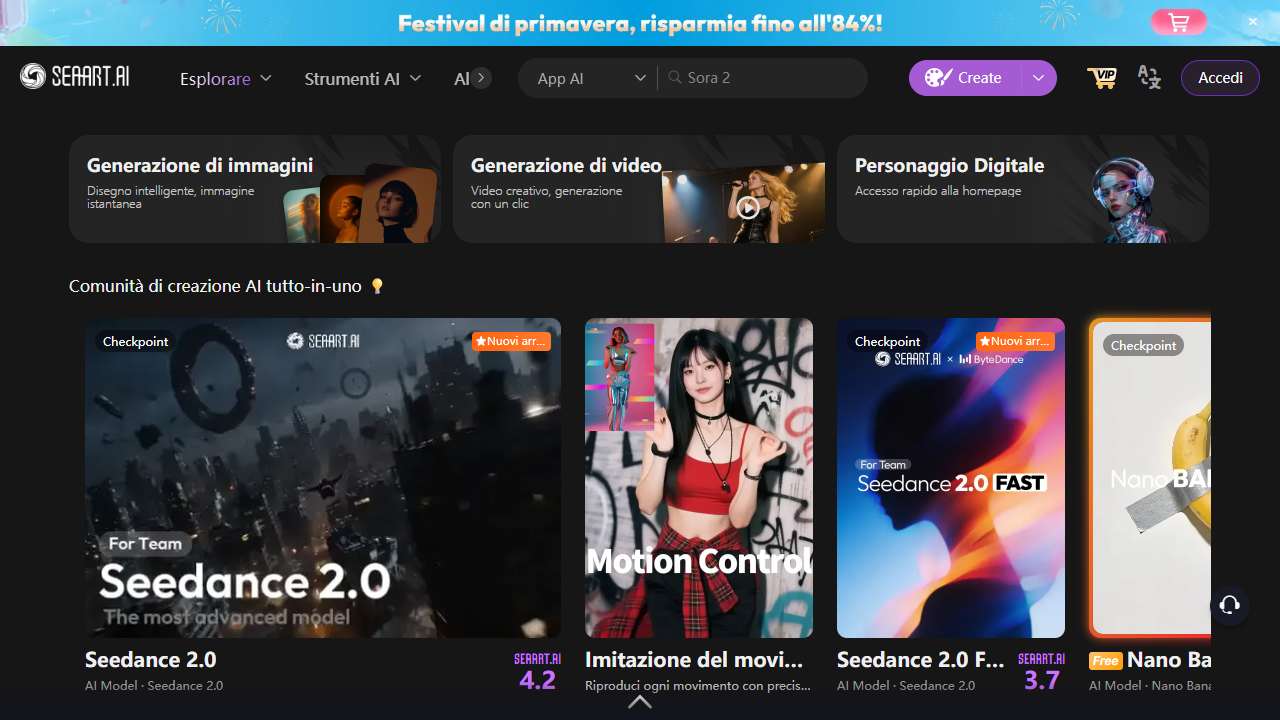Open the customer support headset icon
Viewport: 1280px width, 720px height.
point(1230,605)
